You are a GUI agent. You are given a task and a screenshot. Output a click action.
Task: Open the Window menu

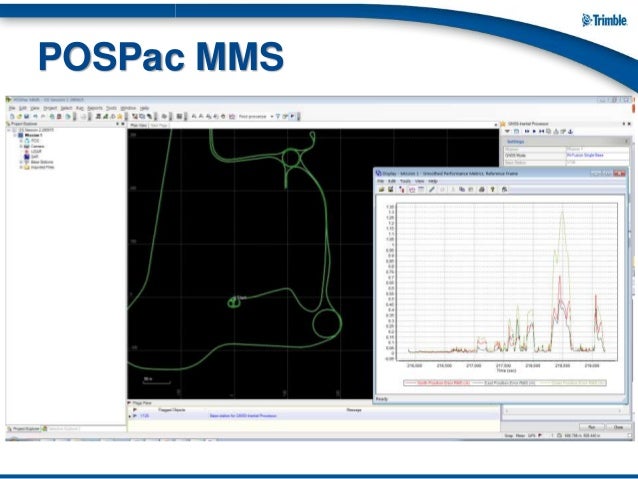(128, 108)
